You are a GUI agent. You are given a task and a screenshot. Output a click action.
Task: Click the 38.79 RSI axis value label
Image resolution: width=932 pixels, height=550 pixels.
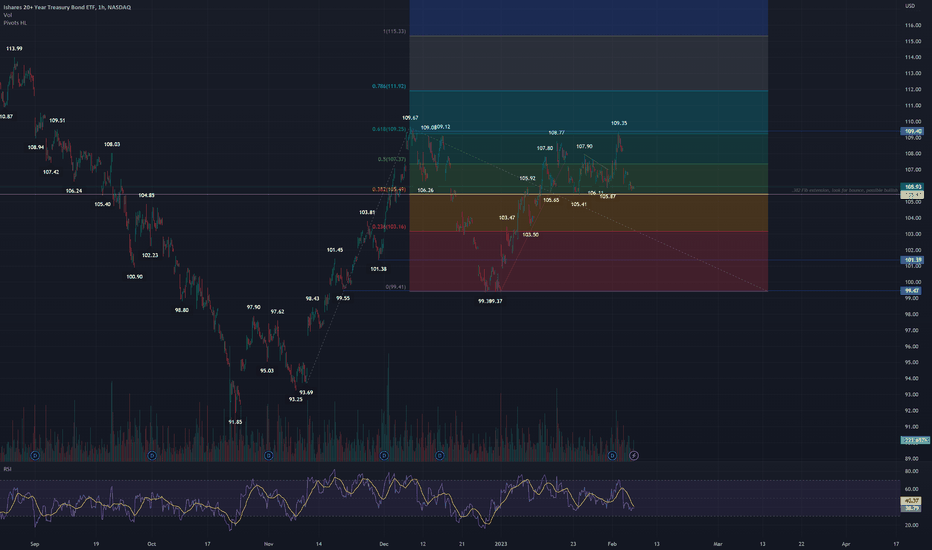pyautogui.click(x=912, y=508)
